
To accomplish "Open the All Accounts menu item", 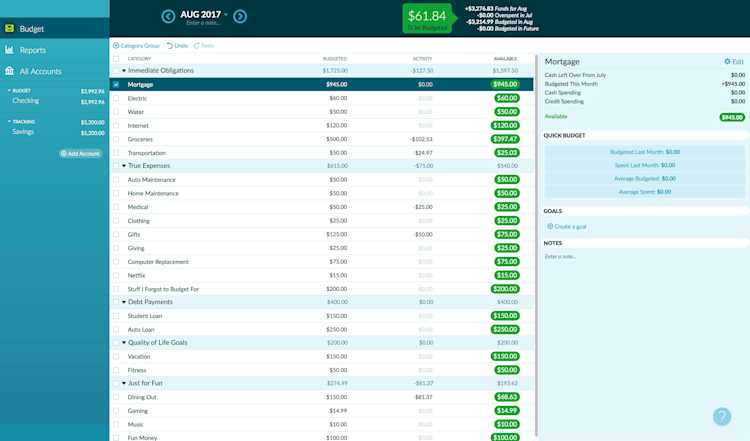I will point(55,71).
